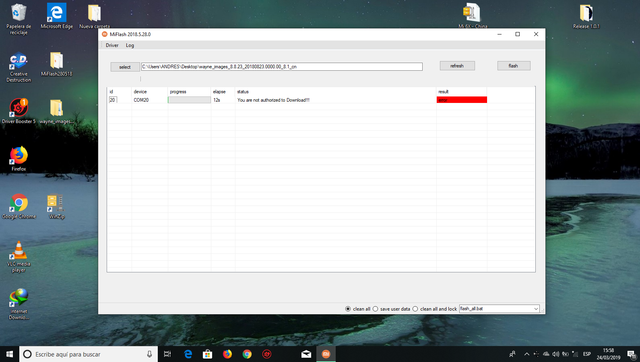Image resolution: width=640 pixels, height=362 pixels.
Task: Click the red error result cell
Action: pyautogui.click(x=462, y=100)
